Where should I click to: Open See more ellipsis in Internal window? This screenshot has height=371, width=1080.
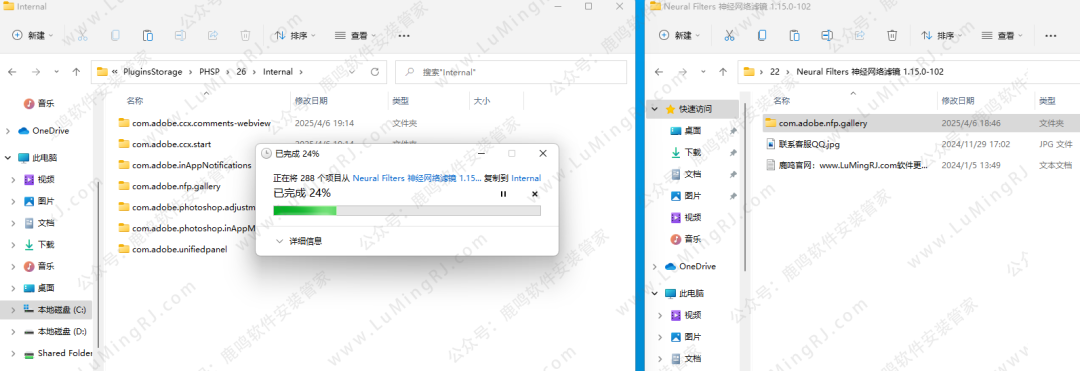pyautogui.click(x=404, y=35)
